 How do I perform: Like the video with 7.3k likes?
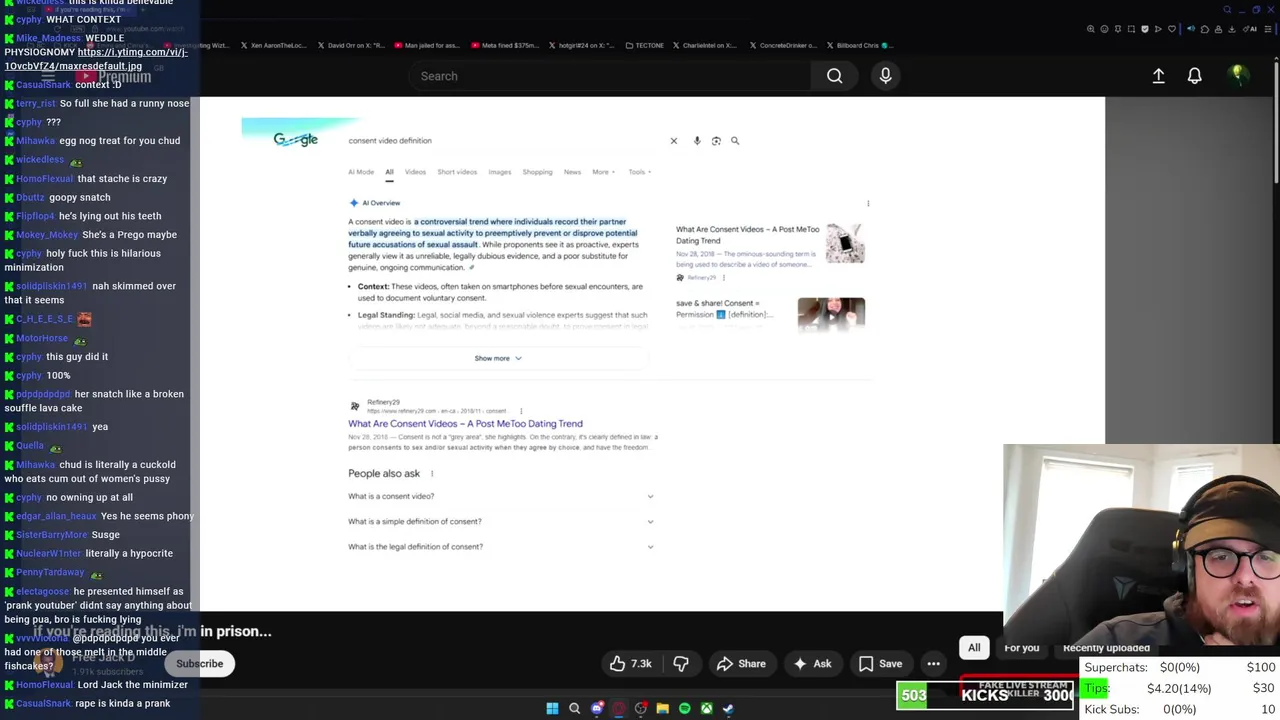pyautogui.click(x=630, y=664)
